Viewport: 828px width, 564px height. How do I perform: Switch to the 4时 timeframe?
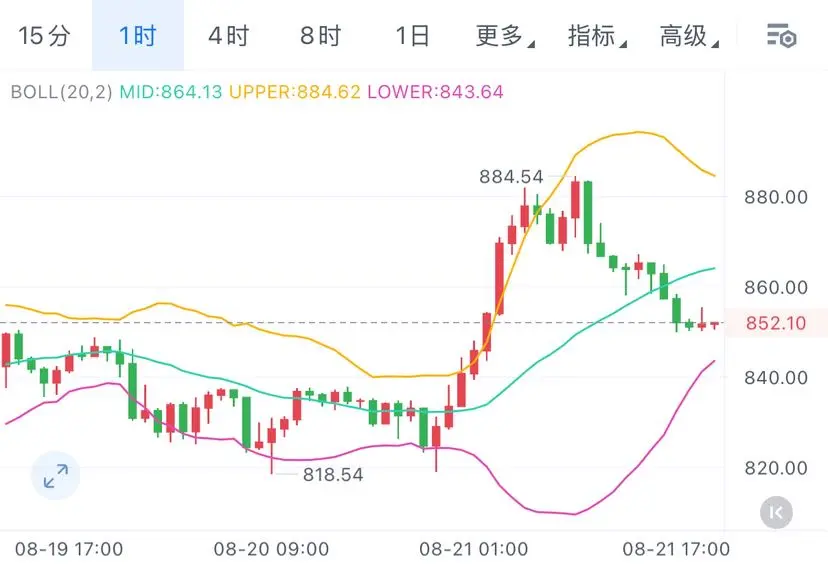[229, 36]
